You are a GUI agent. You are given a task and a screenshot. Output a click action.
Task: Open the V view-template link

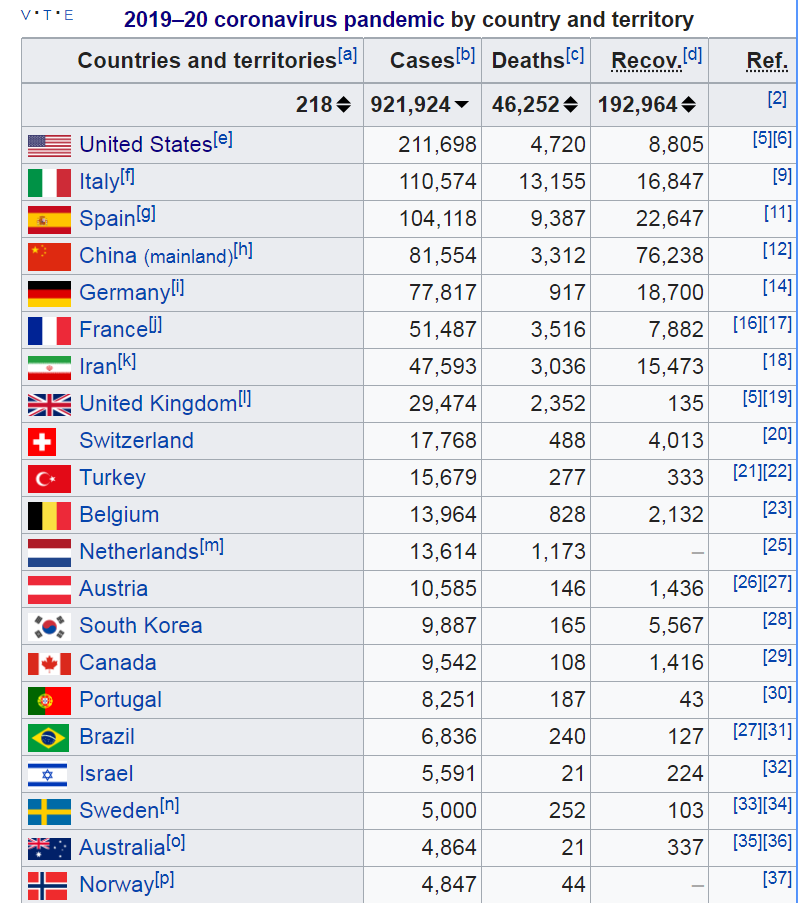pos(26,15)
